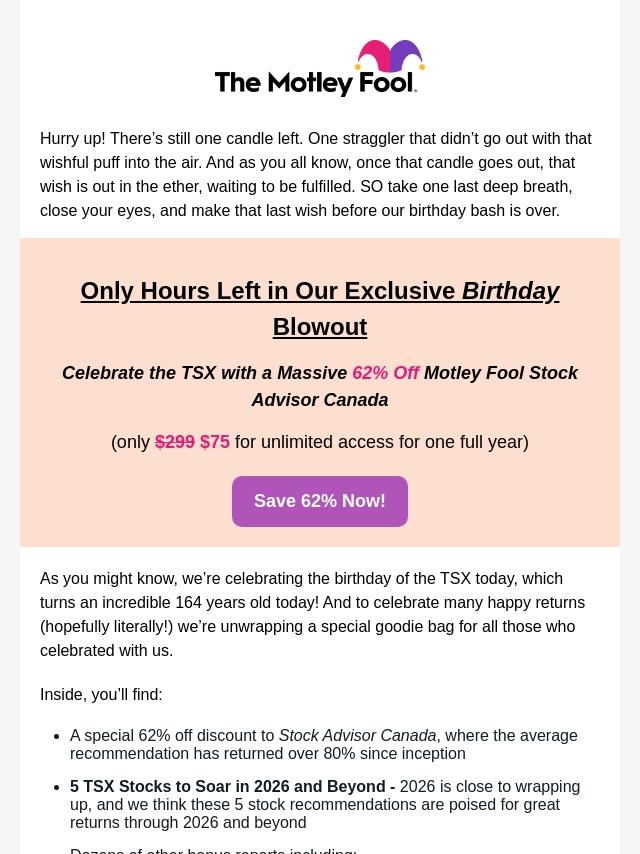Image resolution: width=640 pixels, height=854 pixels.
Task: Click "for unlimited access for one full year" text
Action: coord(379,442)
